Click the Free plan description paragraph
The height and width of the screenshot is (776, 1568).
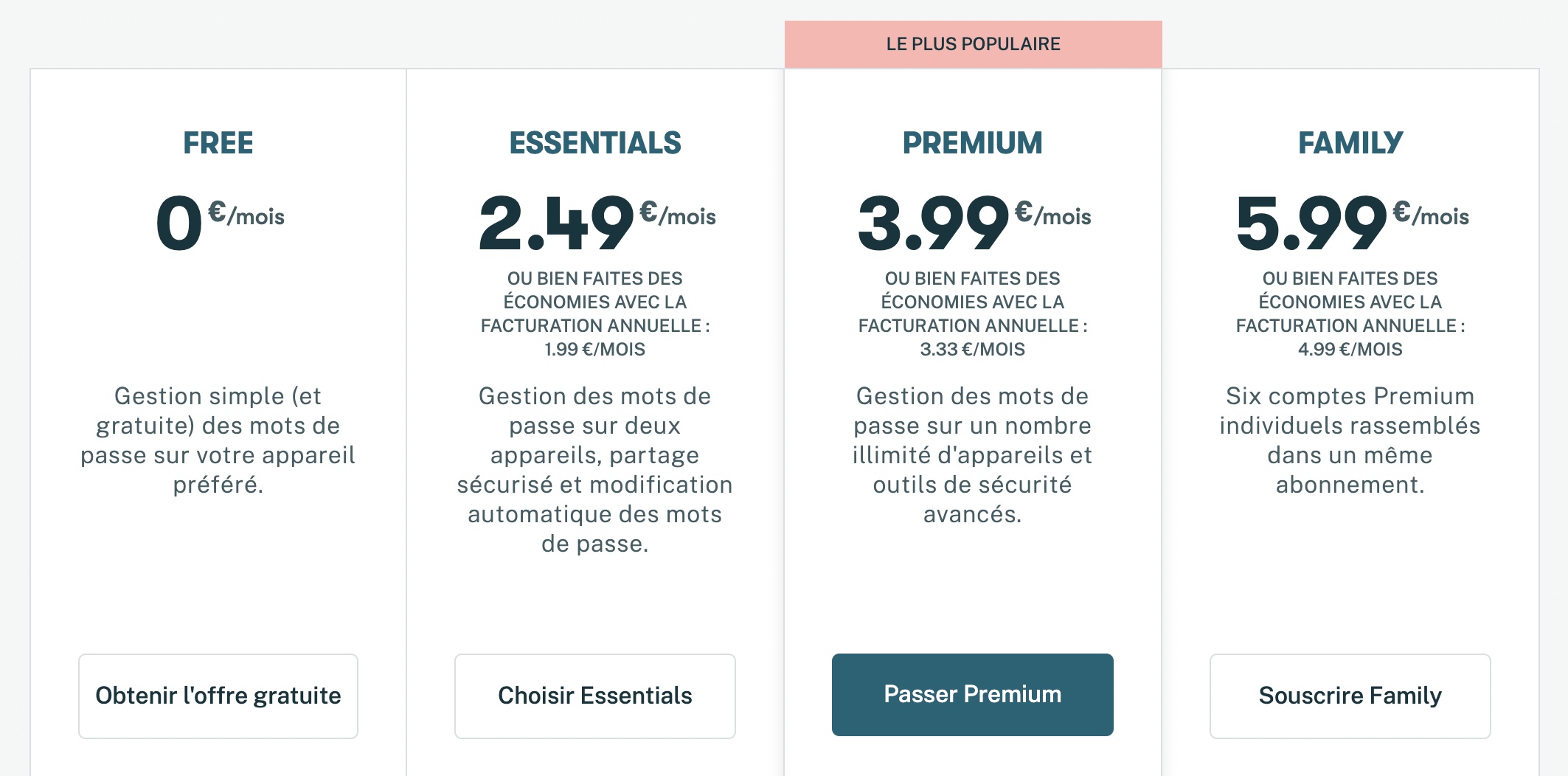point(218,440)
